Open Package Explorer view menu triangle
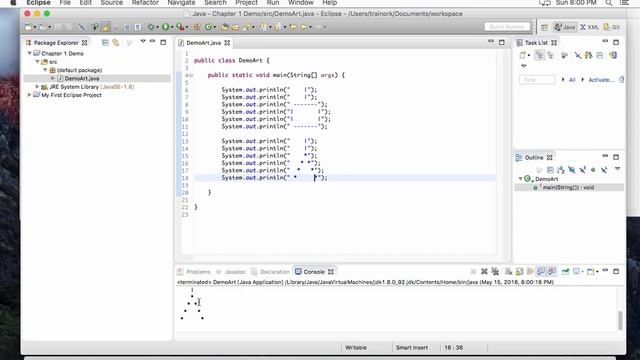Image resolution: width=640 pixels, height=360 pixels. tap(143, 42)
